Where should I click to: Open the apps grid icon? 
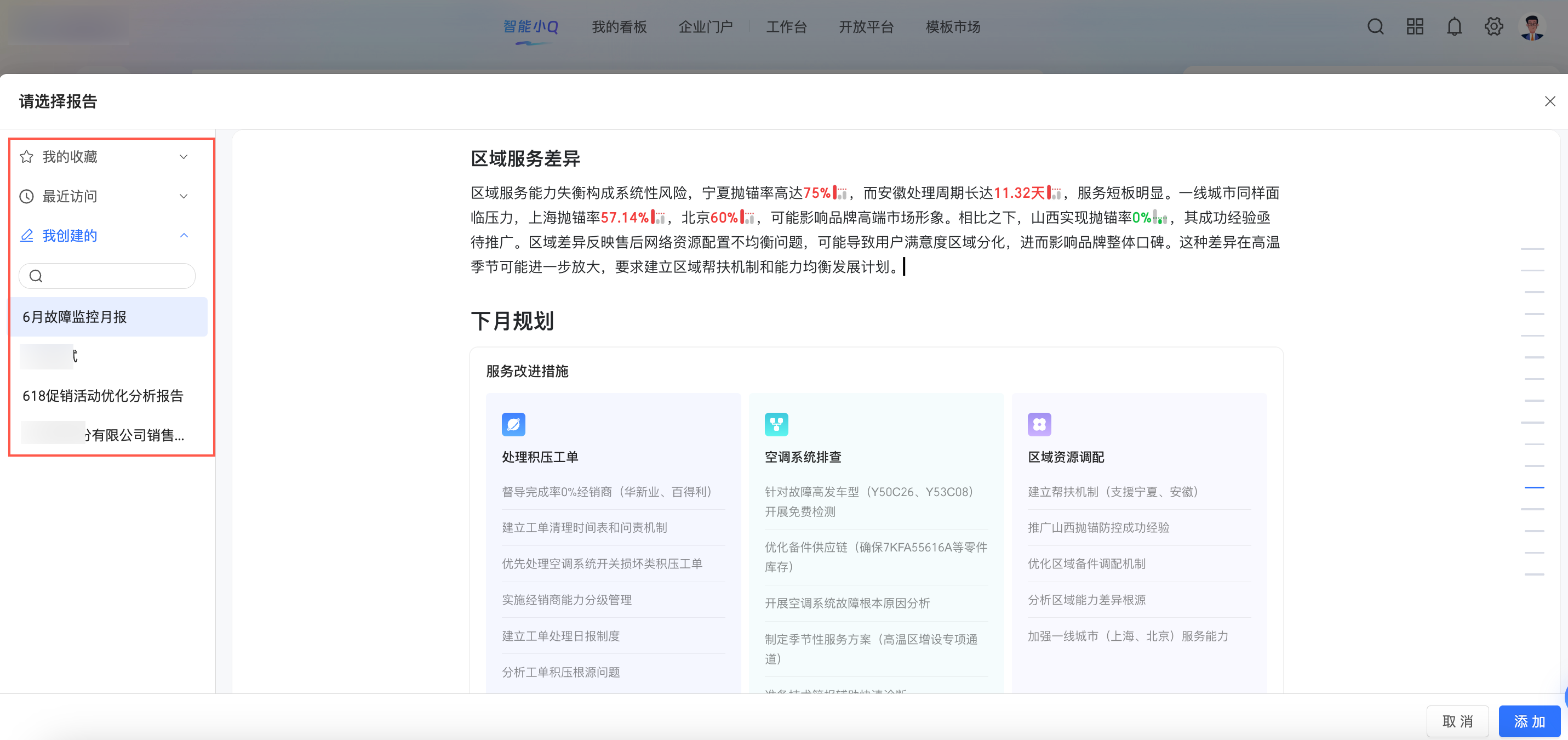click(1415, 27)
